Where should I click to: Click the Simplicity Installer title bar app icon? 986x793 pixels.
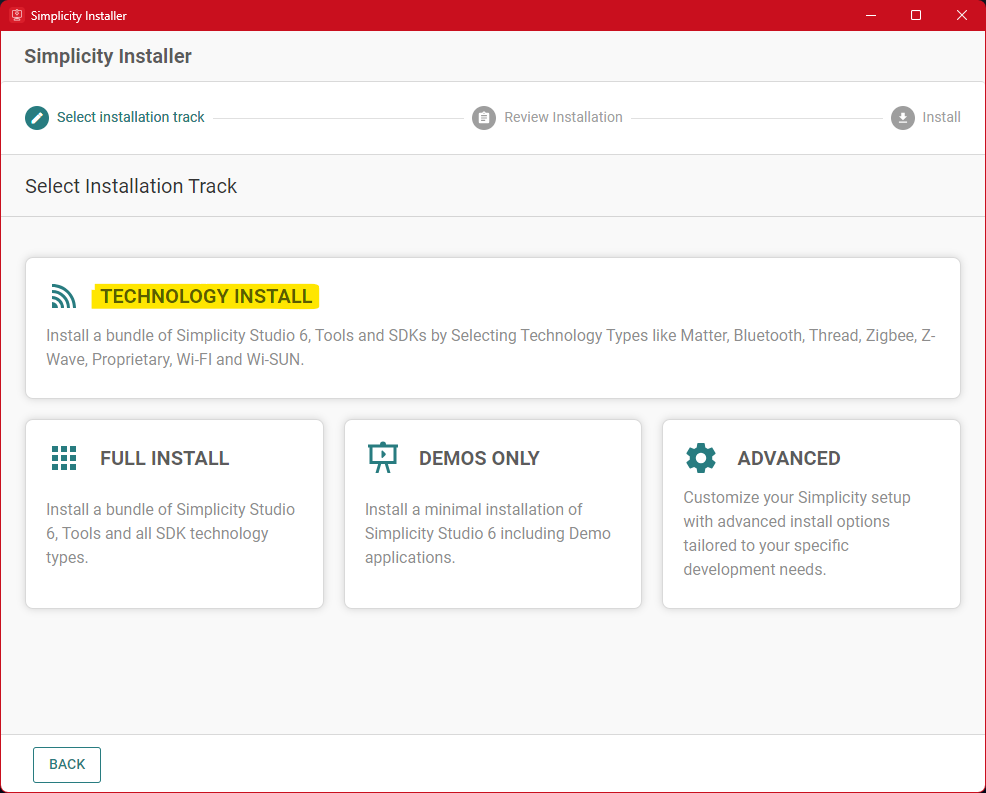(x=16, y=15)
